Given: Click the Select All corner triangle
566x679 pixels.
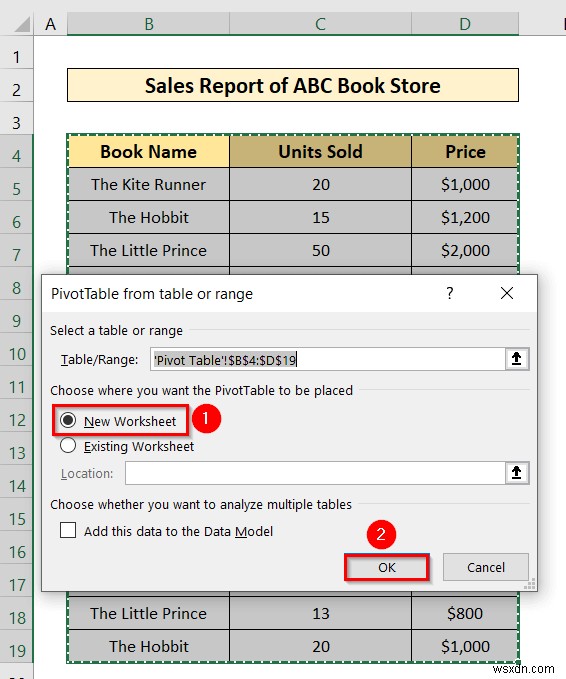Looking at the screenshot, I should click(22, 24).
